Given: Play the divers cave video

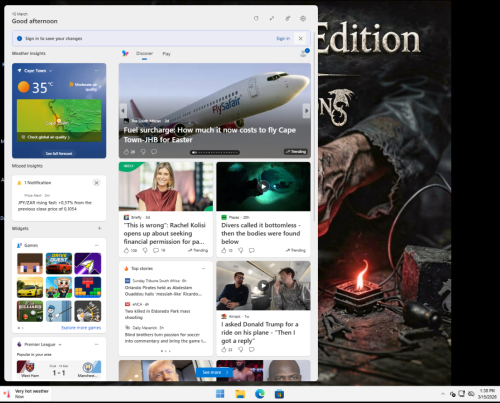Looking at the screenshot, I should click(x=263, y=186).
